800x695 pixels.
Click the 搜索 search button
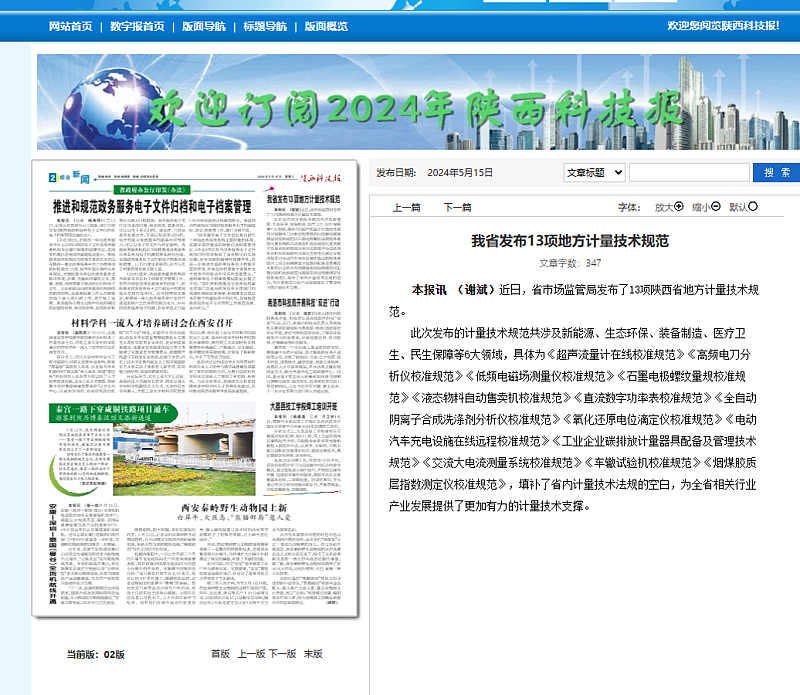point(777,172)
